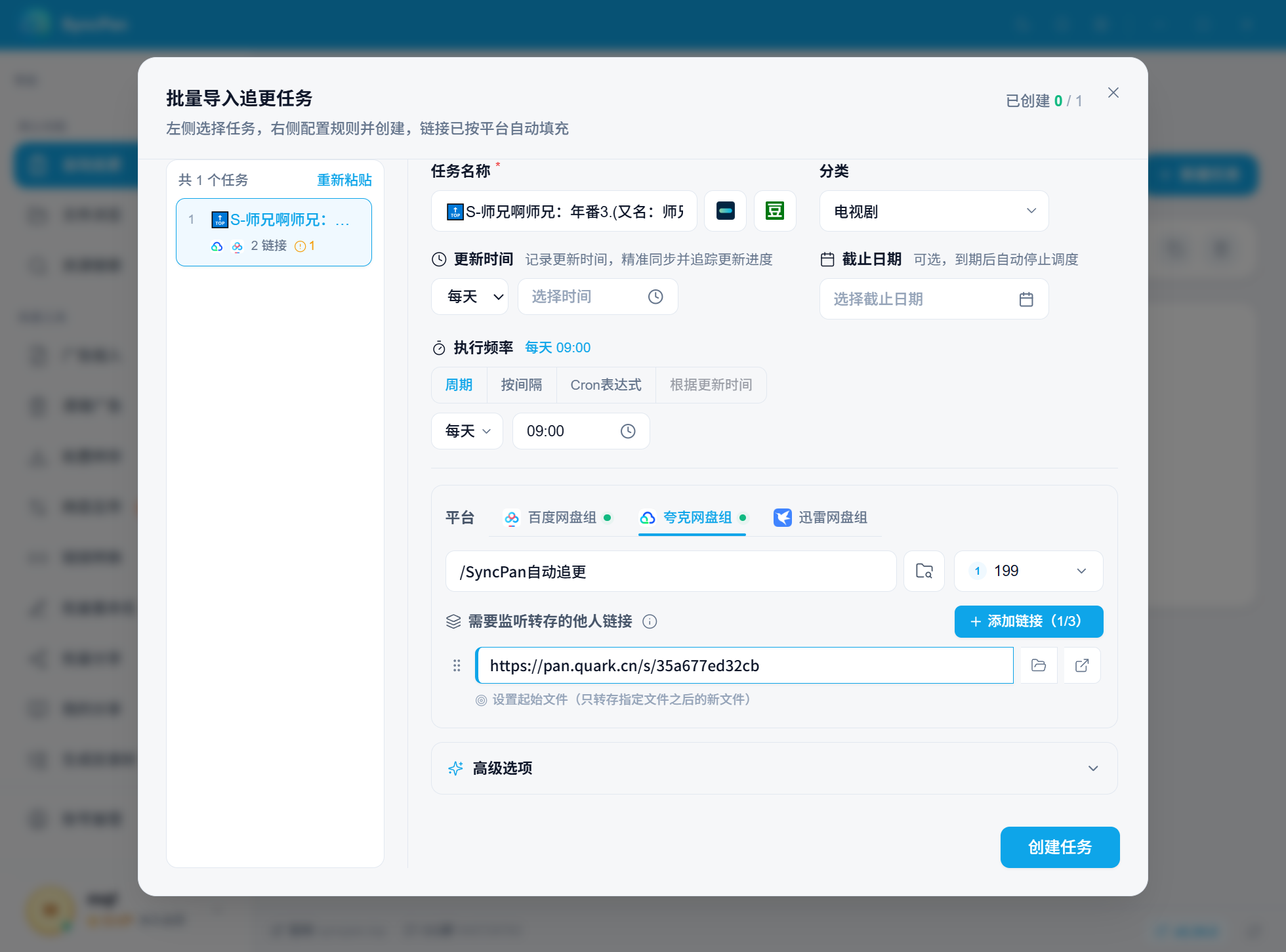Open the 分类 电视剧 dropdown

(934, 211)
